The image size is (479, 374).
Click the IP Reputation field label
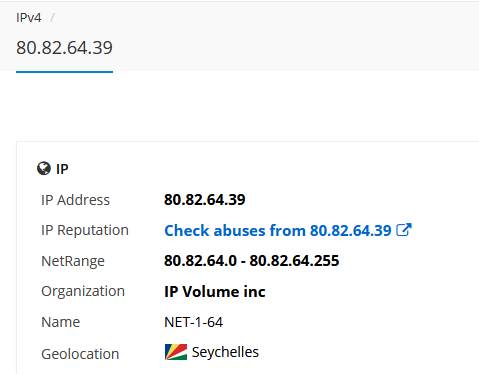pos(85,230)
